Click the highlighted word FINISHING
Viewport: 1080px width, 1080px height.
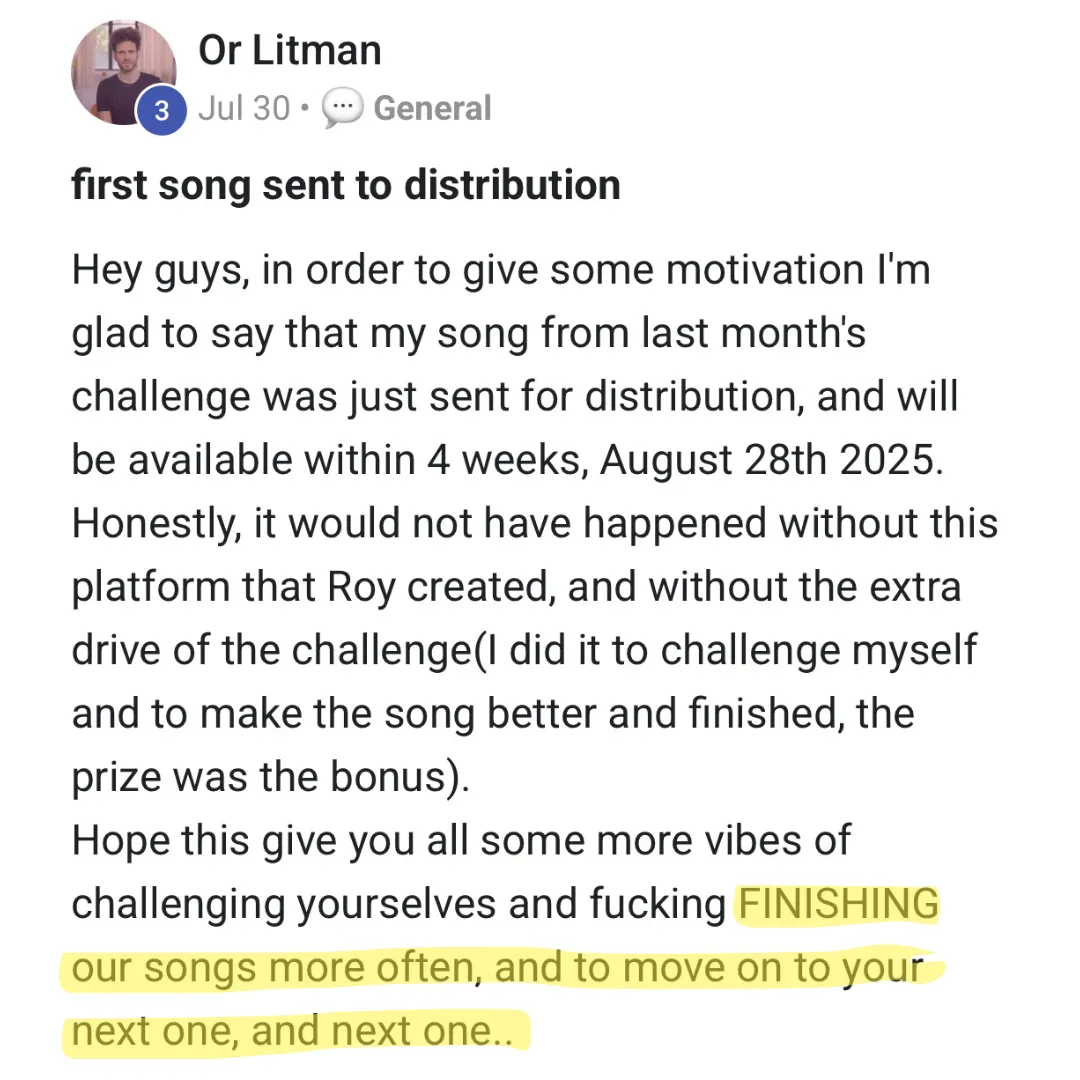(x=838, y=904)
